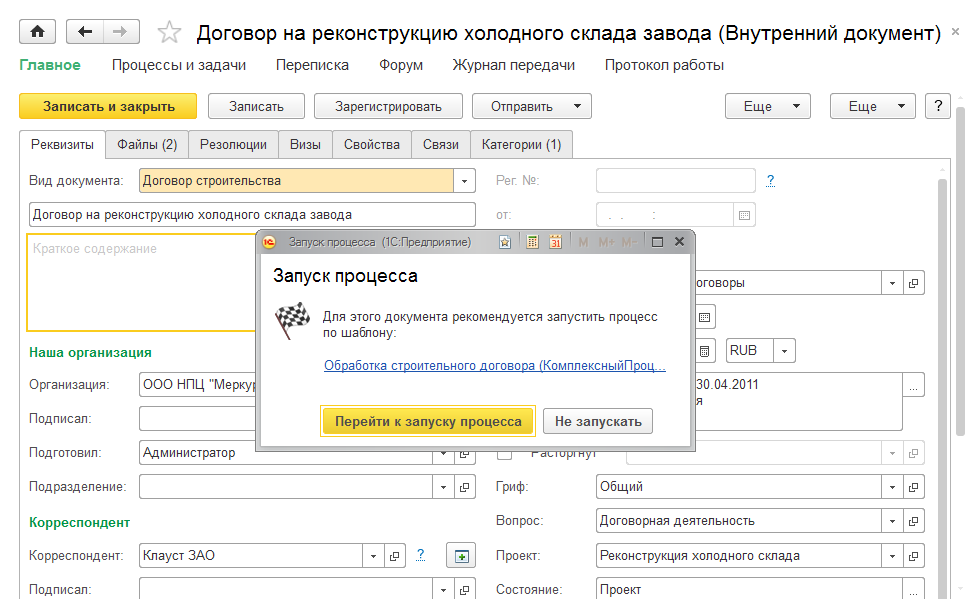Switch to the Файлы (2) tab
The height and width of the screenshot is (601, 977).
[x=147, y=144]
